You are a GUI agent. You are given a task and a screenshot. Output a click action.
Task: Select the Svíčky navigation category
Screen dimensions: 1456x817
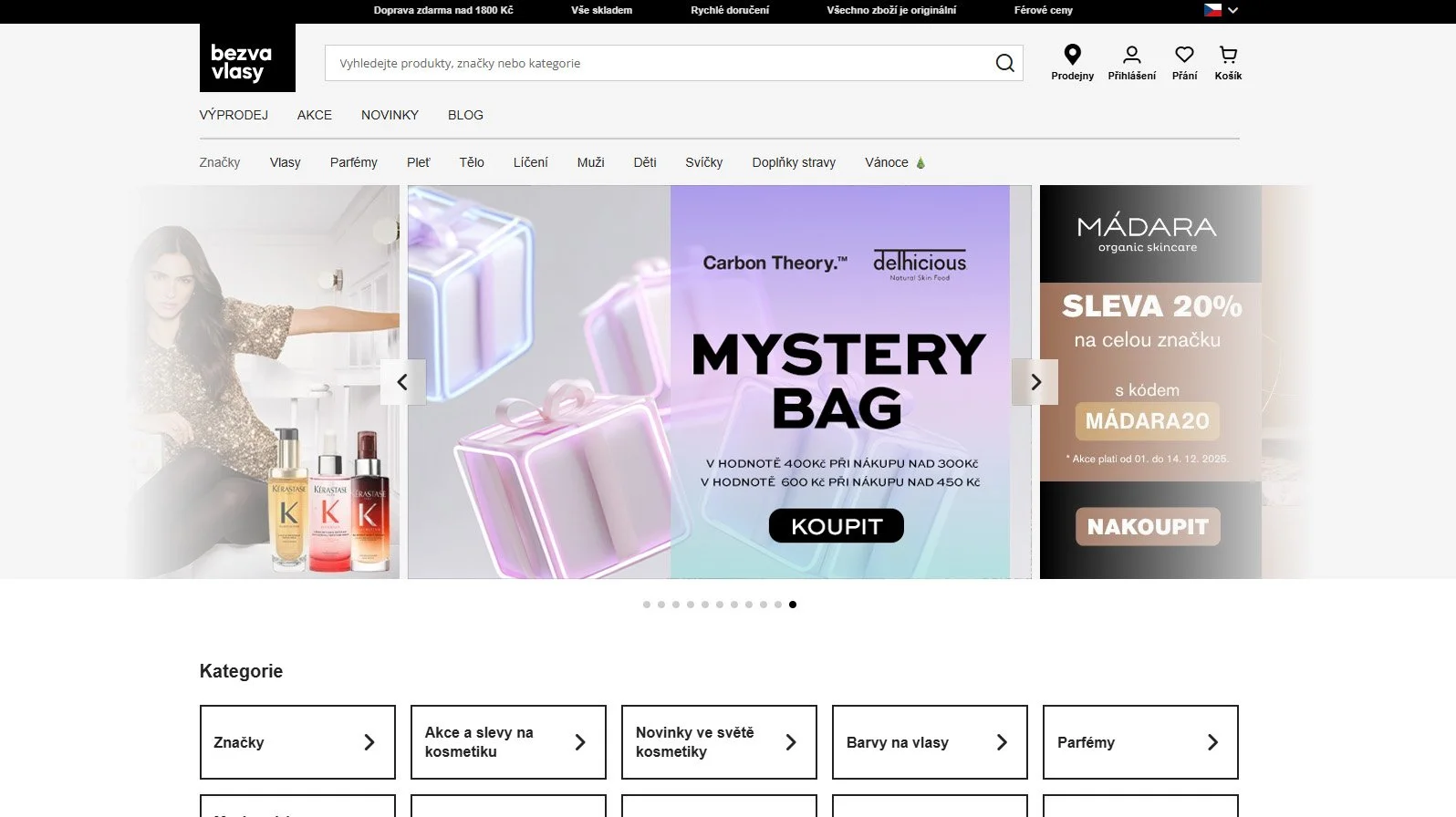tap(703, 162)
